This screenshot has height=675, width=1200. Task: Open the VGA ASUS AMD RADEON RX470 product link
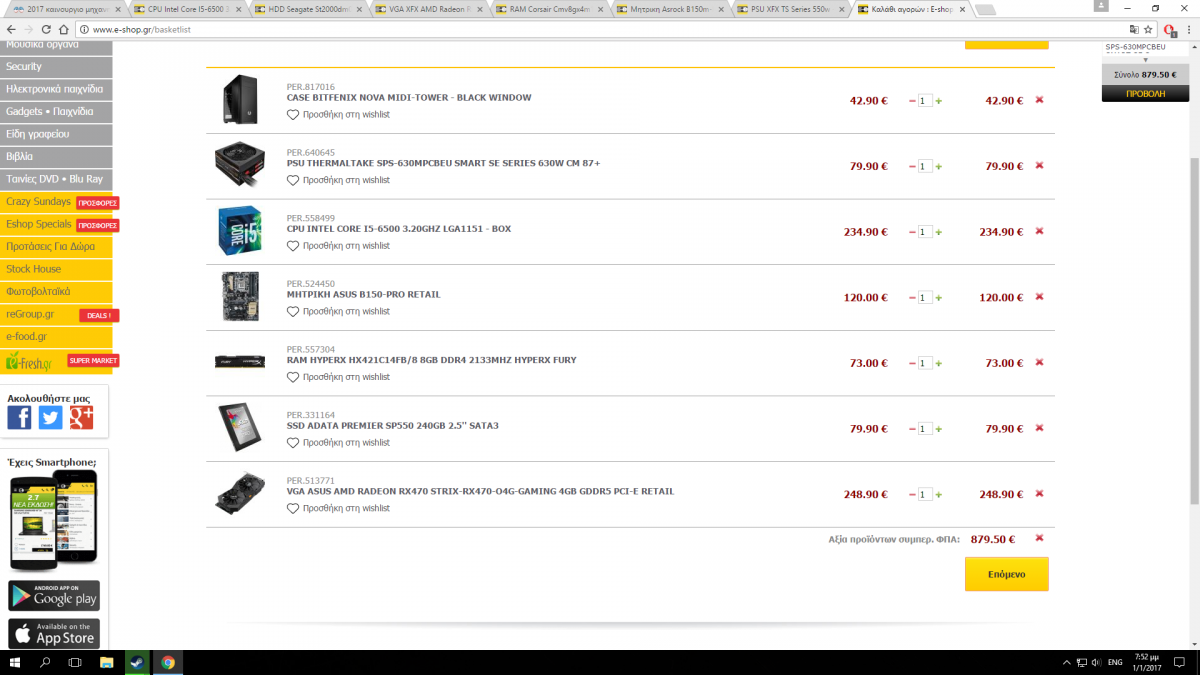480,491
